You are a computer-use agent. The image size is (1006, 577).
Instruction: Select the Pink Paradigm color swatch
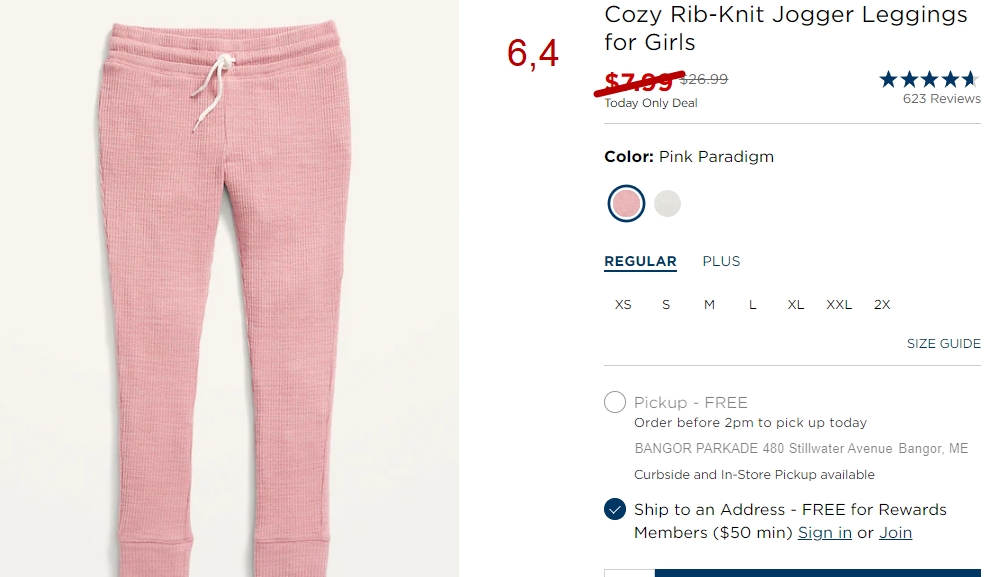tap(626, 203)
